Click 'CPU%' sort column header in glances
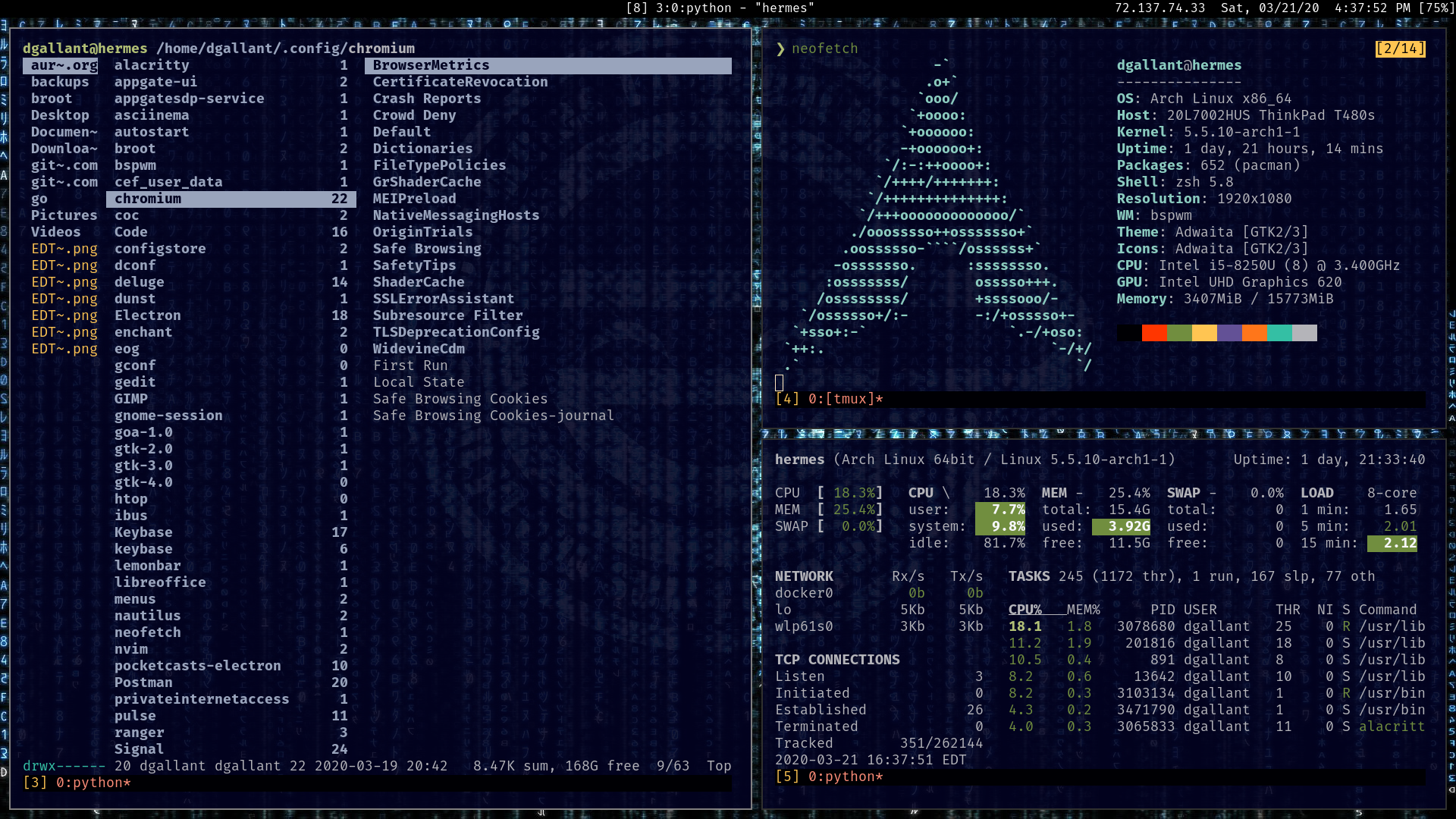Viewport: 1456px width, 819px height. 1025,610
